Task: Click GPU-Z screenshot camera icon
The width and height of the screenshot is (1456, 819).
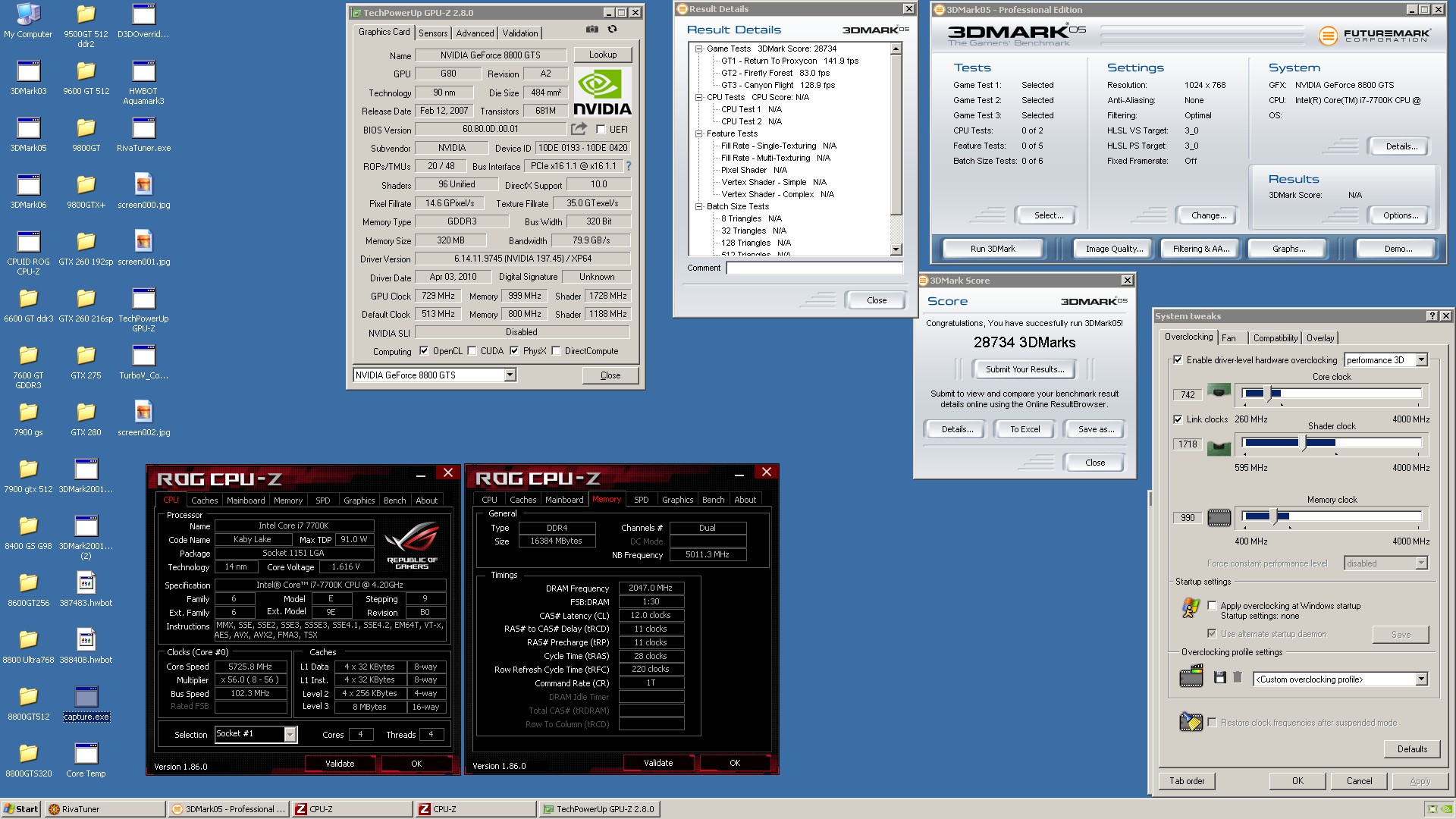Action: pyautogui.click(x=591, y=30)
